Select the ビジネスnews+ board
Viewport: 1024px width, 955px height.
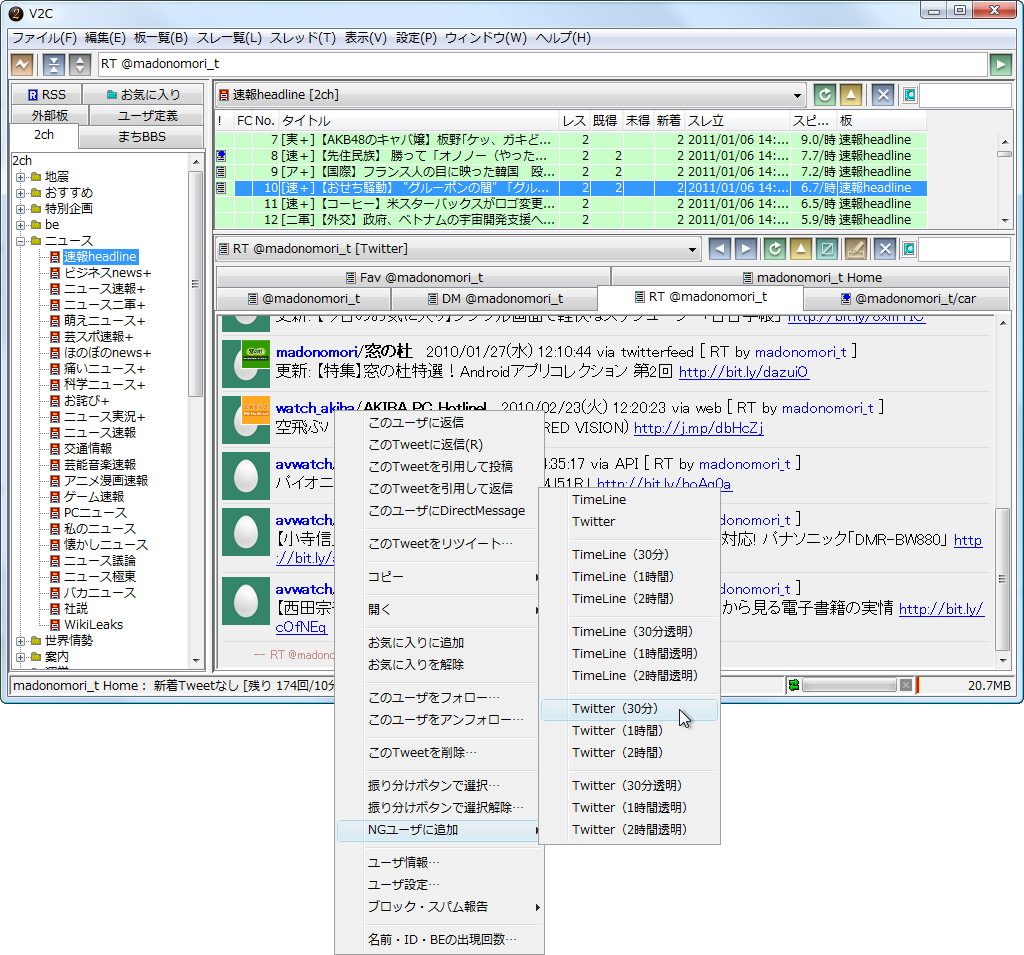coord(107,273)
